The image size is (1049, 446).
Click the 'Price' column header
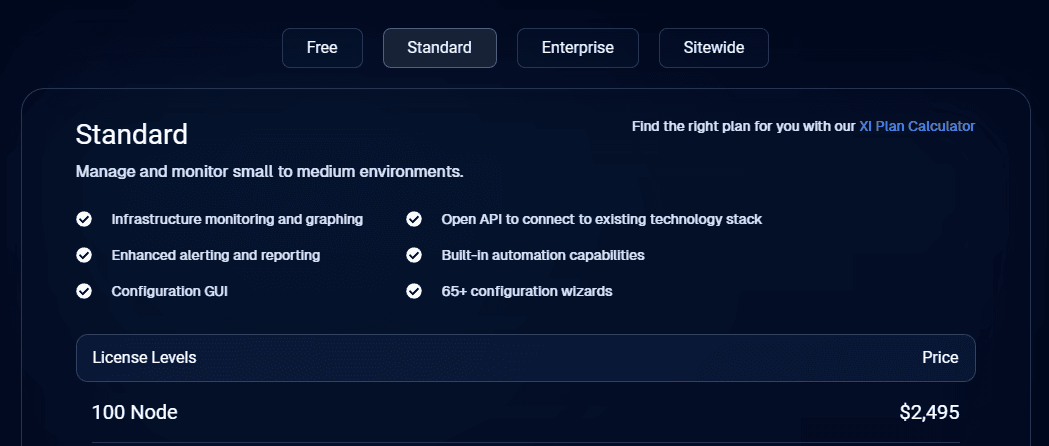tap(940, 358)
